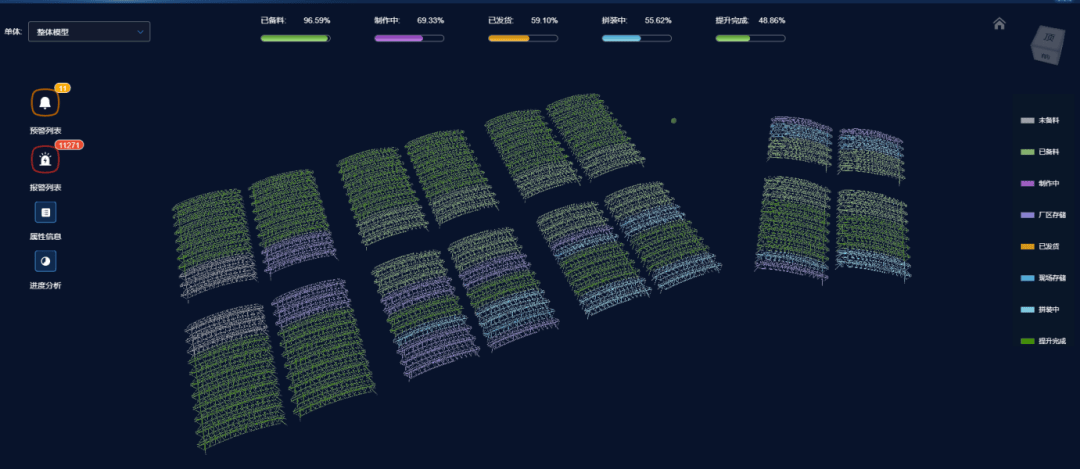The image size is (1080, 469).
Task: Toggle 未备料 gray legend item
Action: click(x=1043, y=121)
